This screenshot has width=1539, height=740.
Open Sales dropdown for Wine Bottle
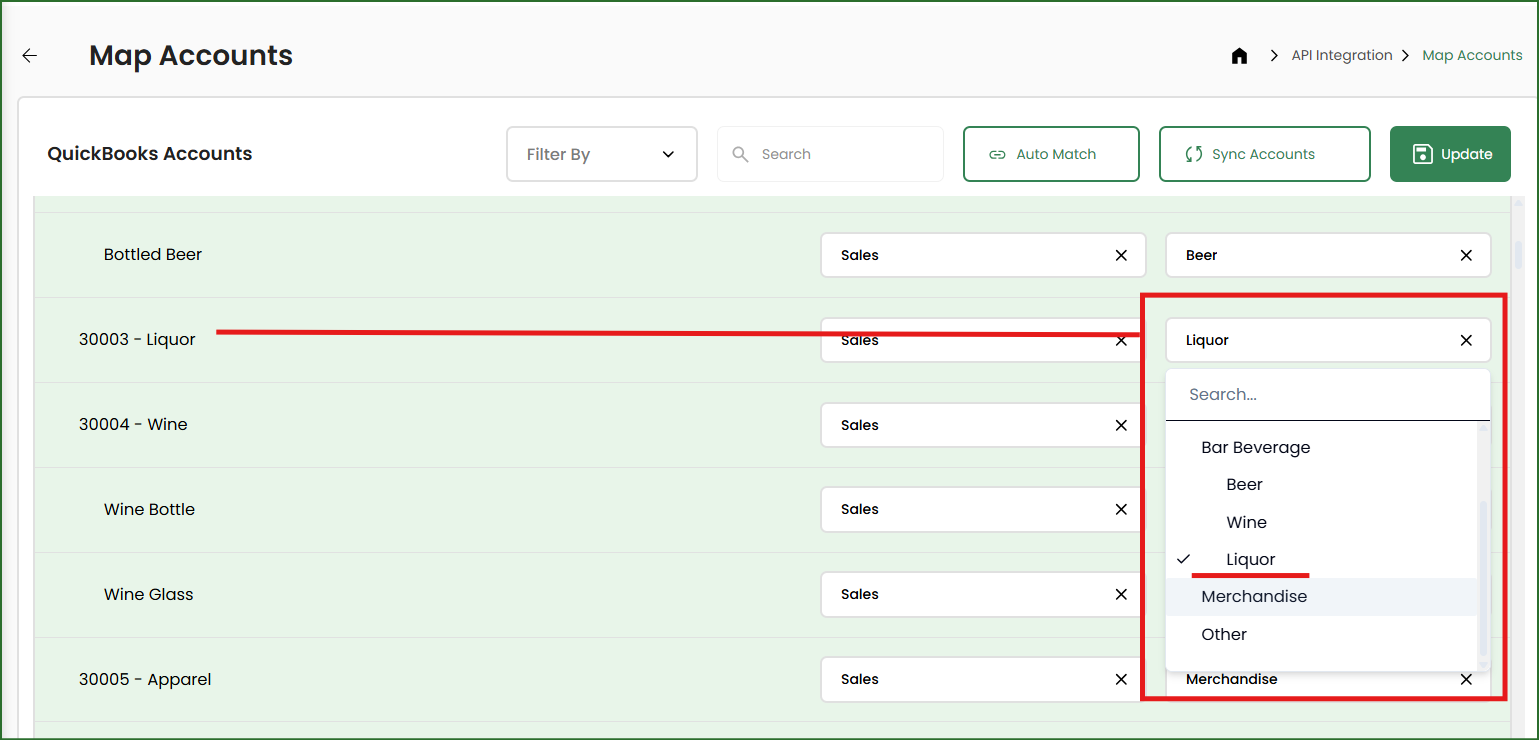pyautogui.click(x=983, y=510)
